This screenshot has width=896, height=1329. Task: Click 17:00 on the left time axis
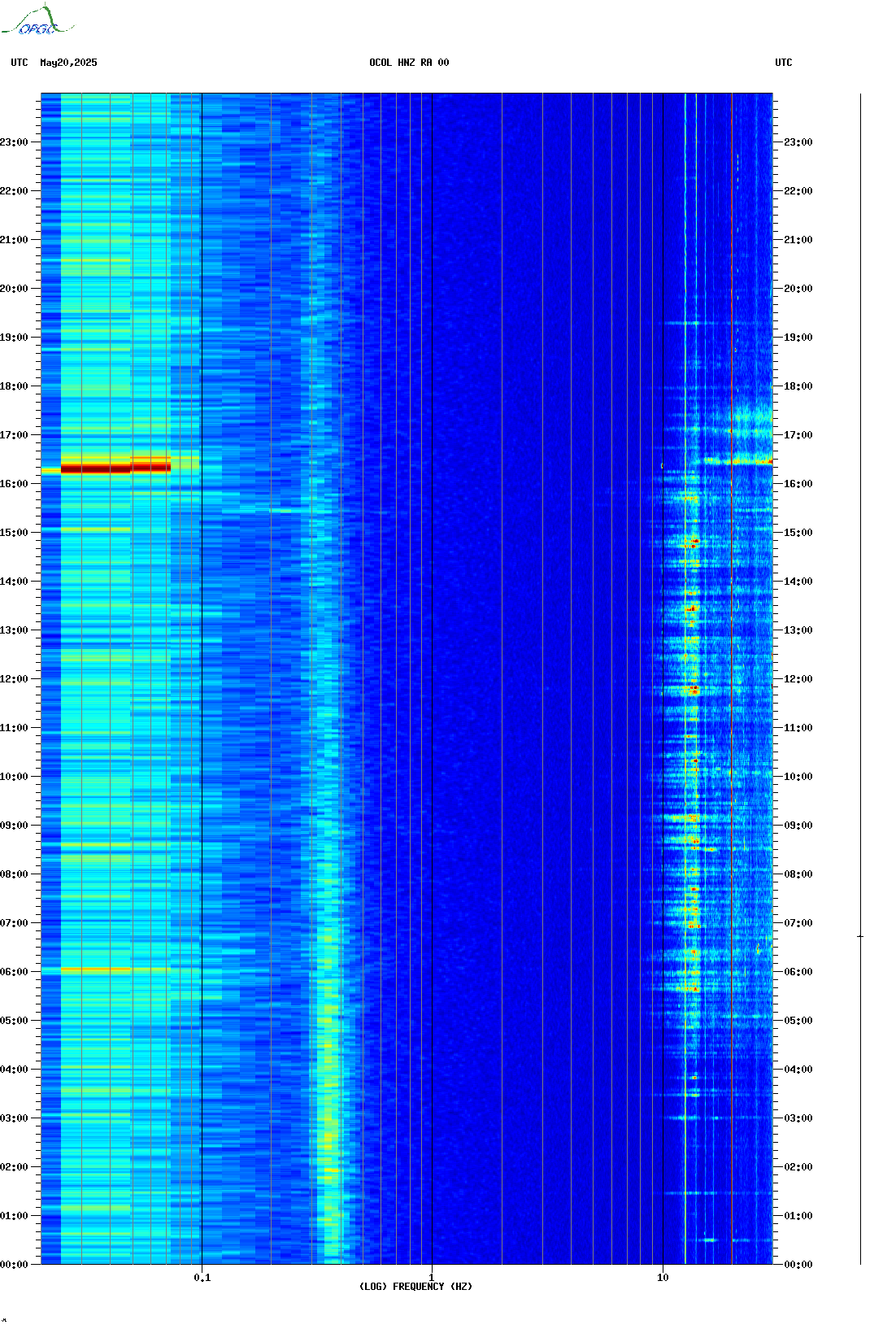tap(14, 435)
